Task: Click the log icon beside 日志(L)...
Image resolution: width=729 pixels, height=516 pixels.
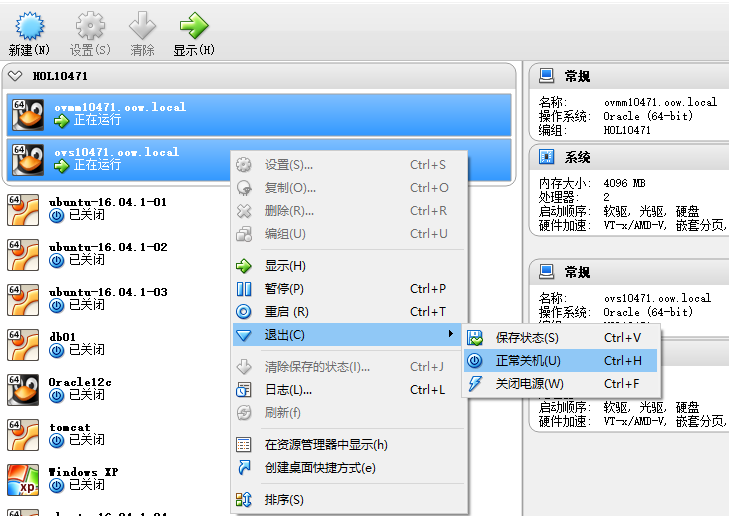Action: coord(244,390)
